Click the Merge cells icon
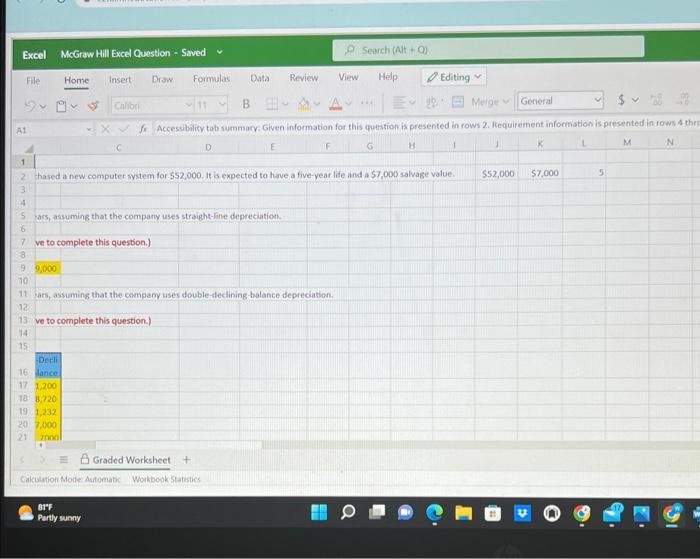 pos(458,102)
